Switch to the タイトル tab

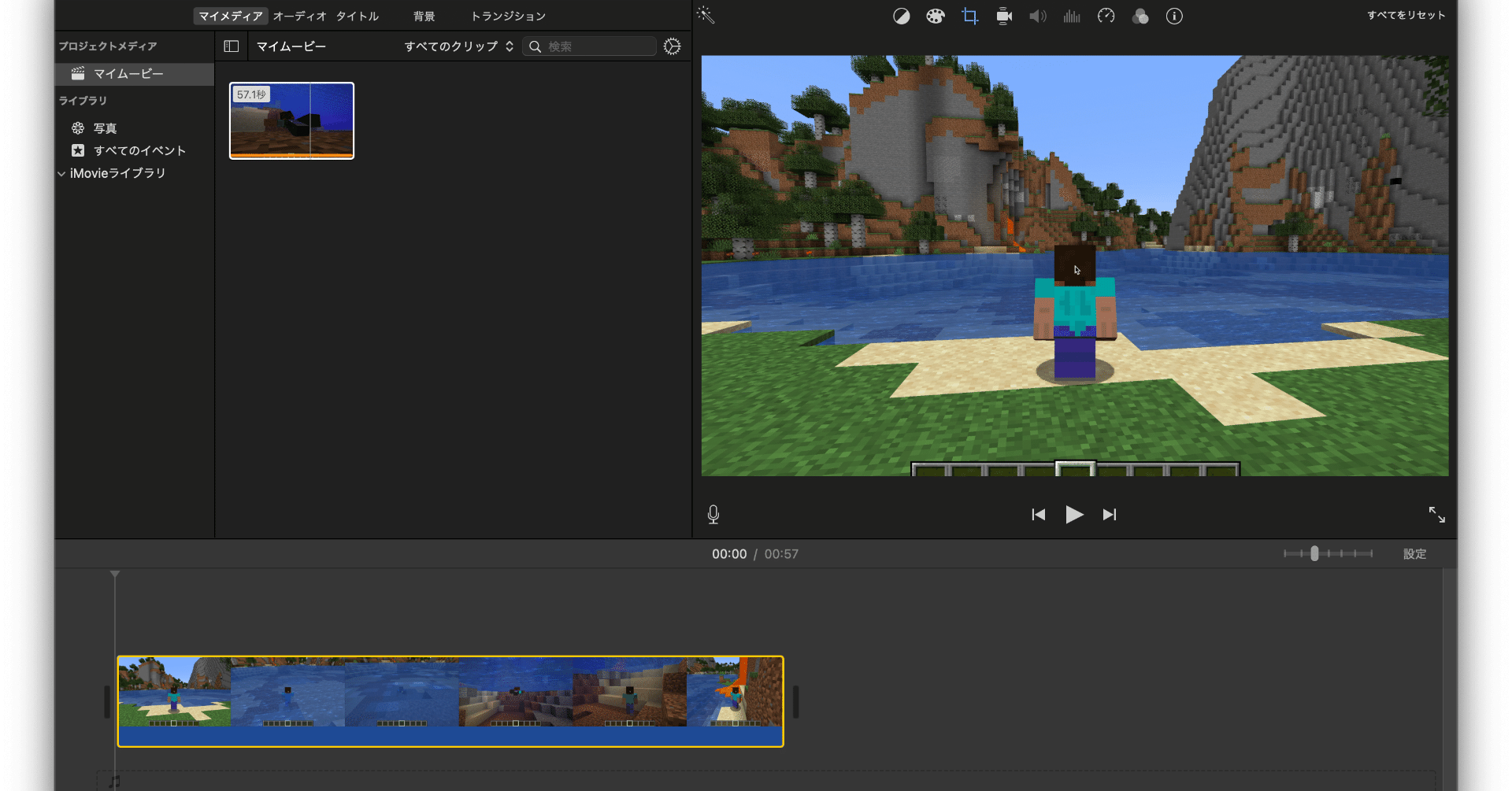(x=358, y=16)
